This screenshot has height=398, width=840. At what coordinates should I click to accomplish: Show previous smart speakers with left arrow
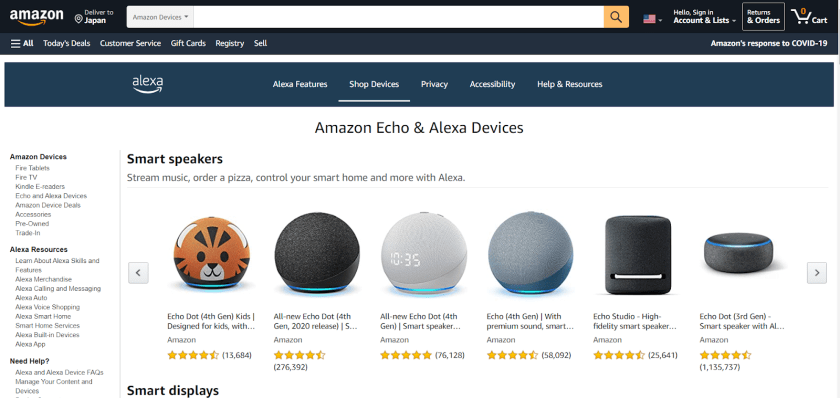[138, 273]
